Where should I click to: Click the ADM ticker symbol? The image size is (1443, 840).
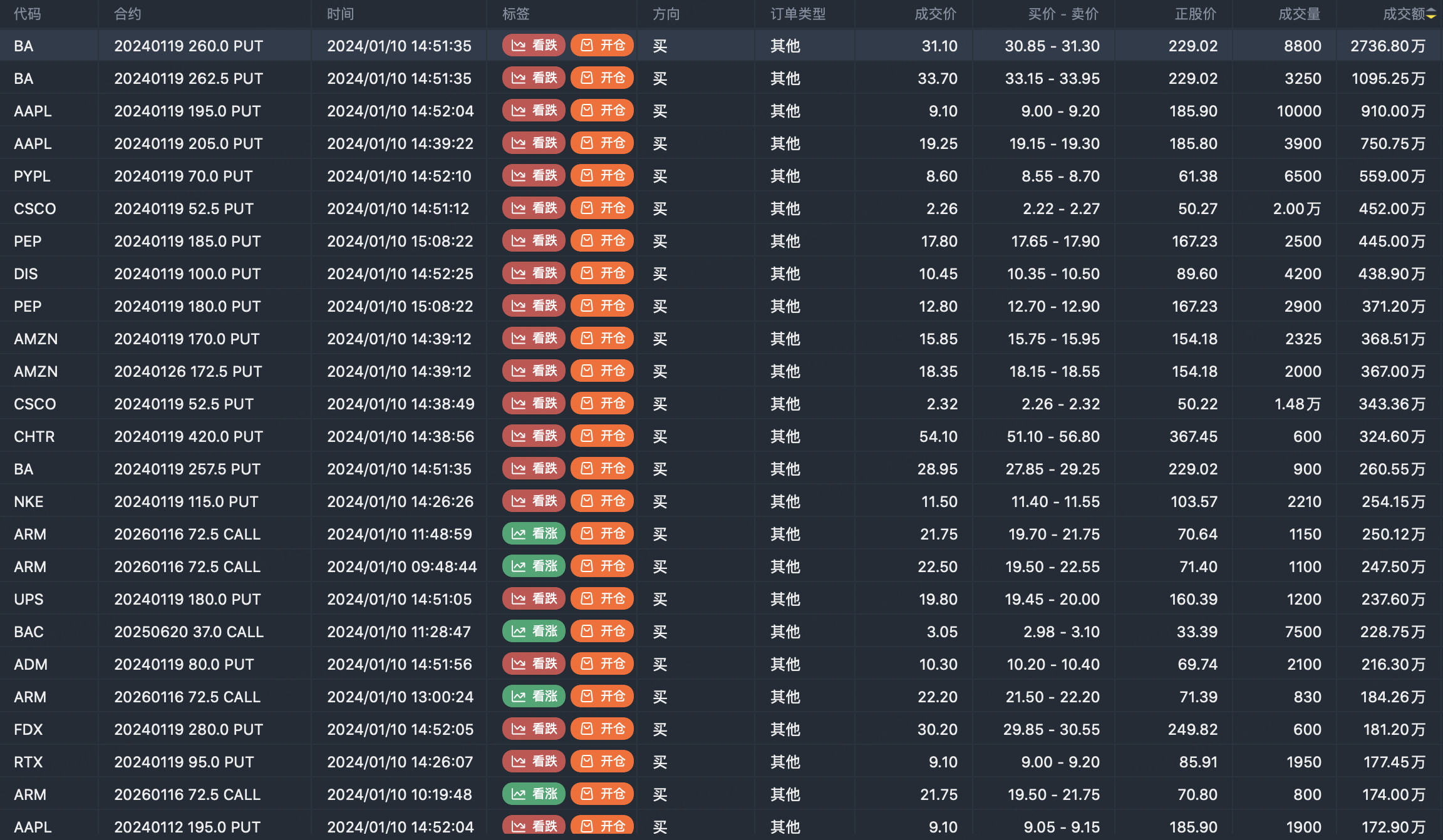[31, 664]
